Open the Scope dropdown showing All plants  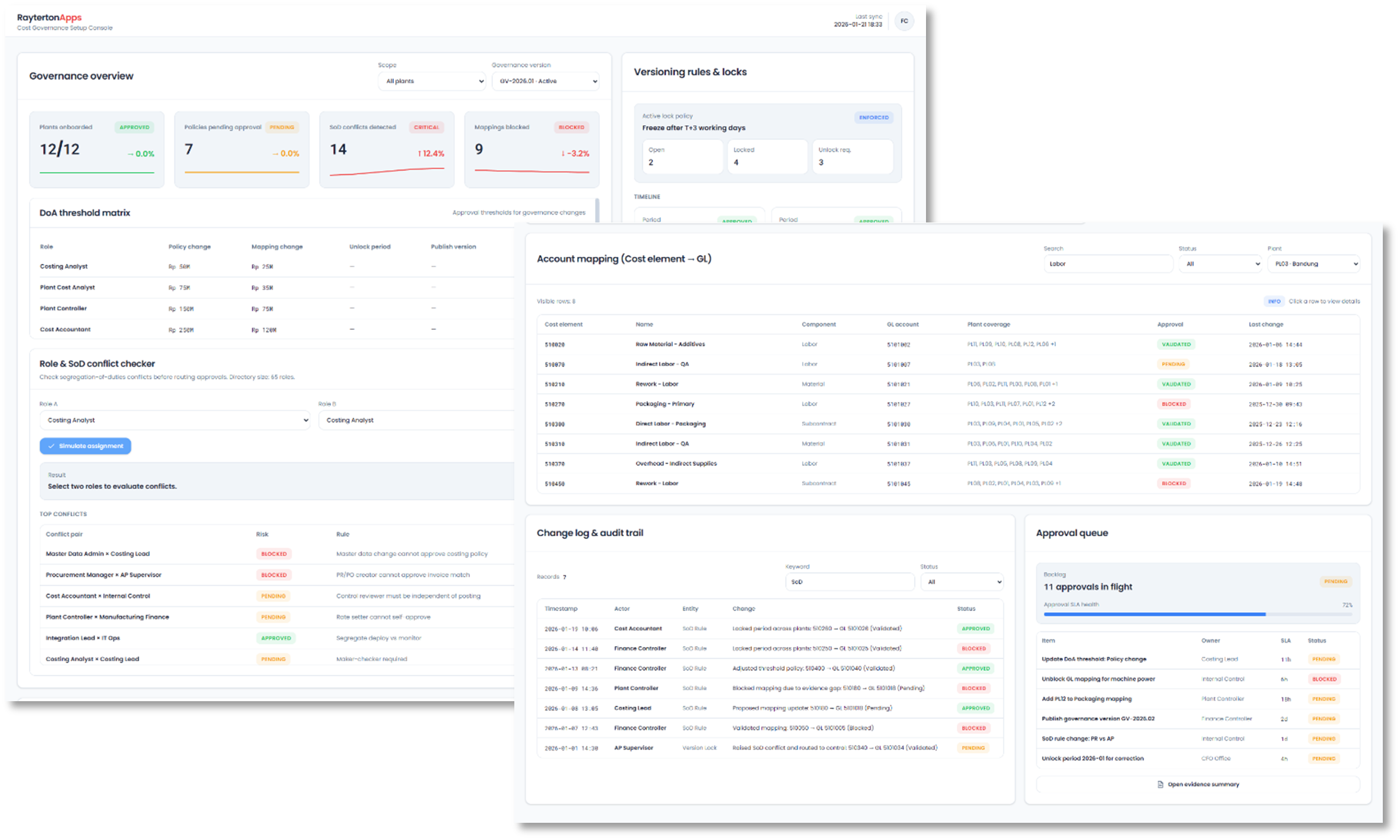click(x=431, y=81)
